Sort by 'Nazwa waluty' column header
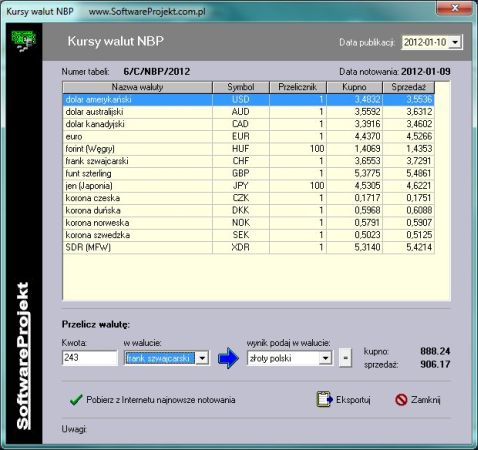Viewport: 478px width, 450px height. tap(137, 87)
